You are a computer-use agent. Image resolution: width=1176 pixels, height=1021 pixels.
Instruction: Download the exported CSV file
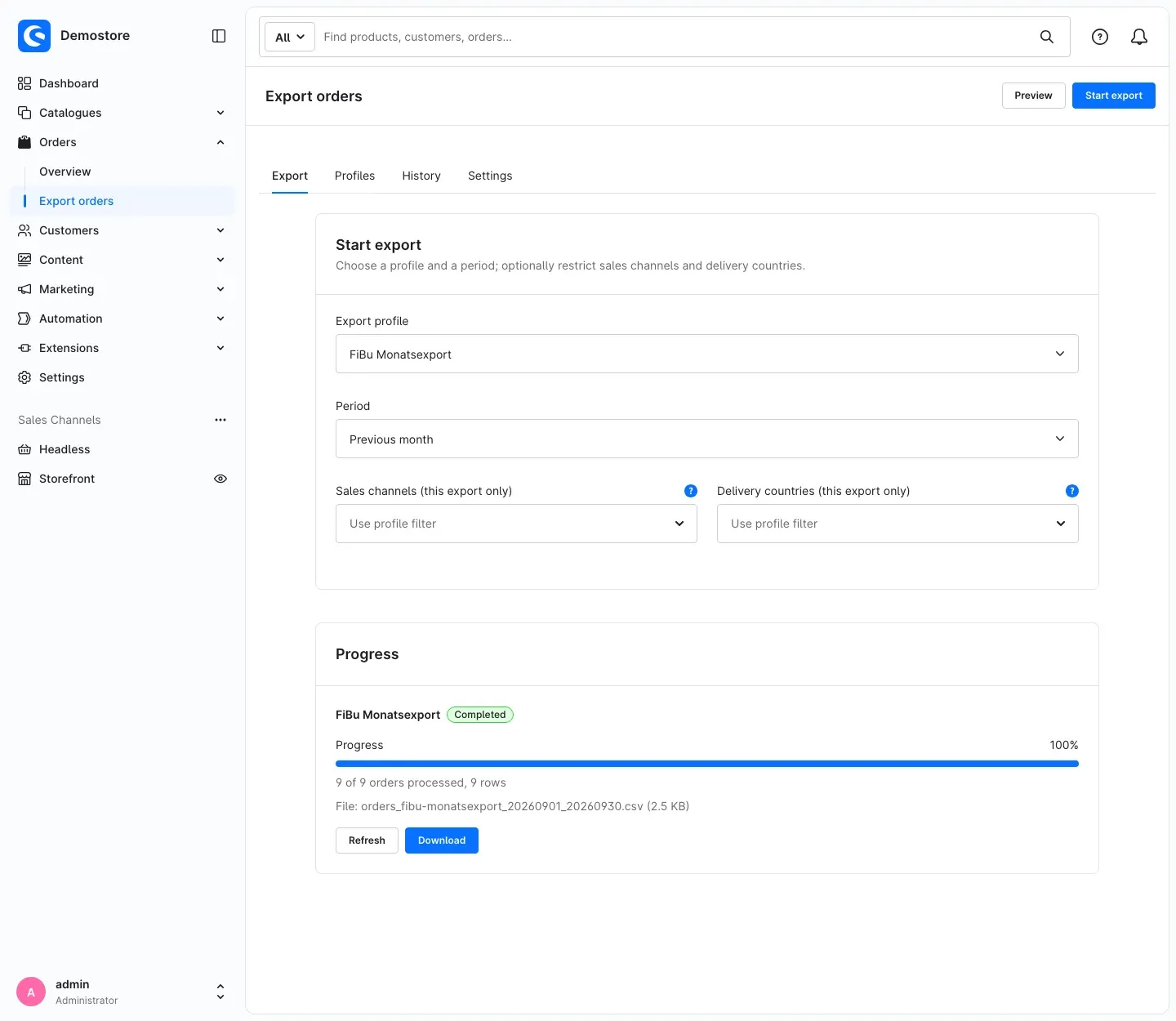tap(442, 840)
